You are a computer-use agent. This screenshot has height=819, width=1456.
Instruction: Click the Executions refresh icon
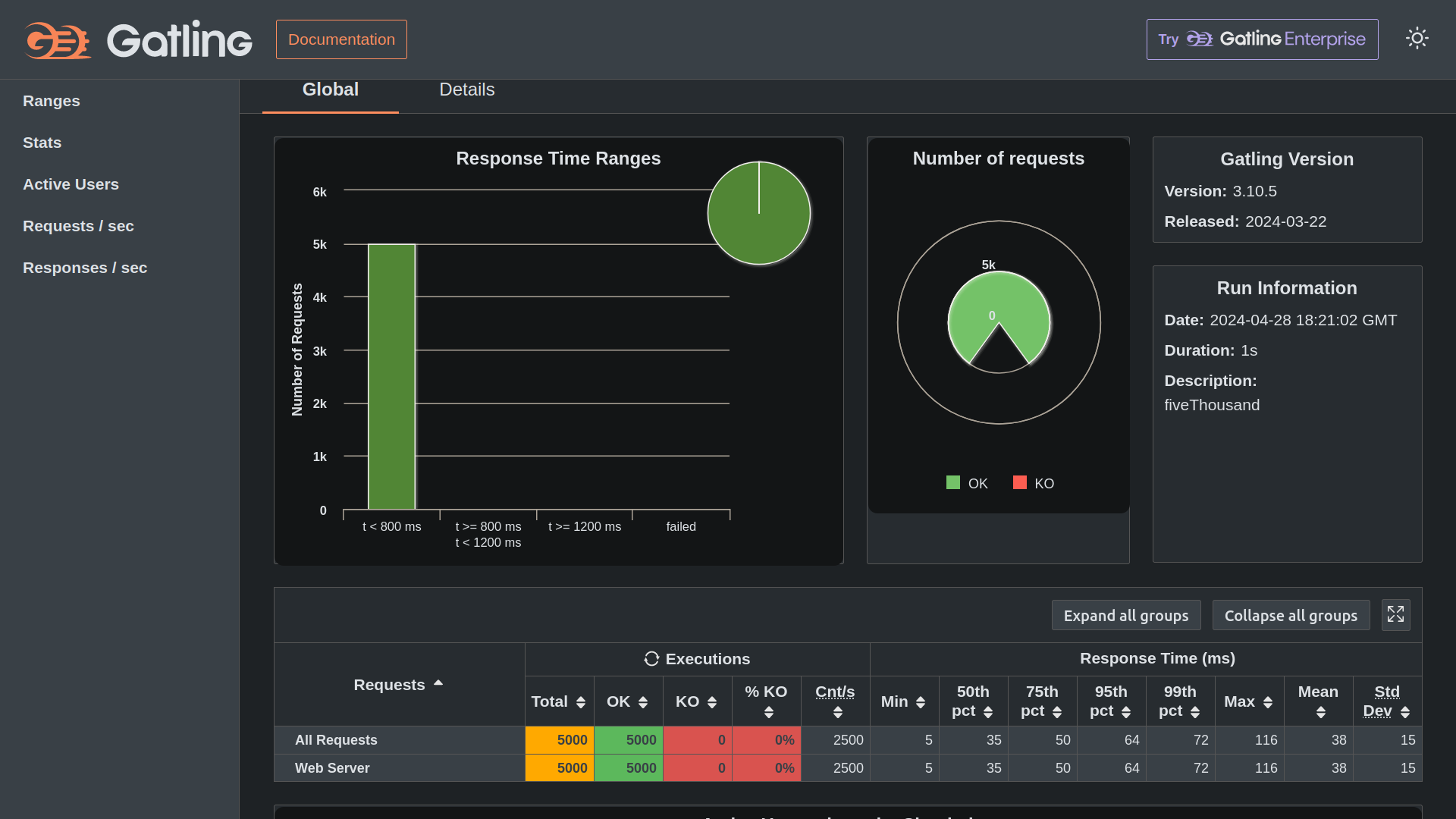click(651, 658)
